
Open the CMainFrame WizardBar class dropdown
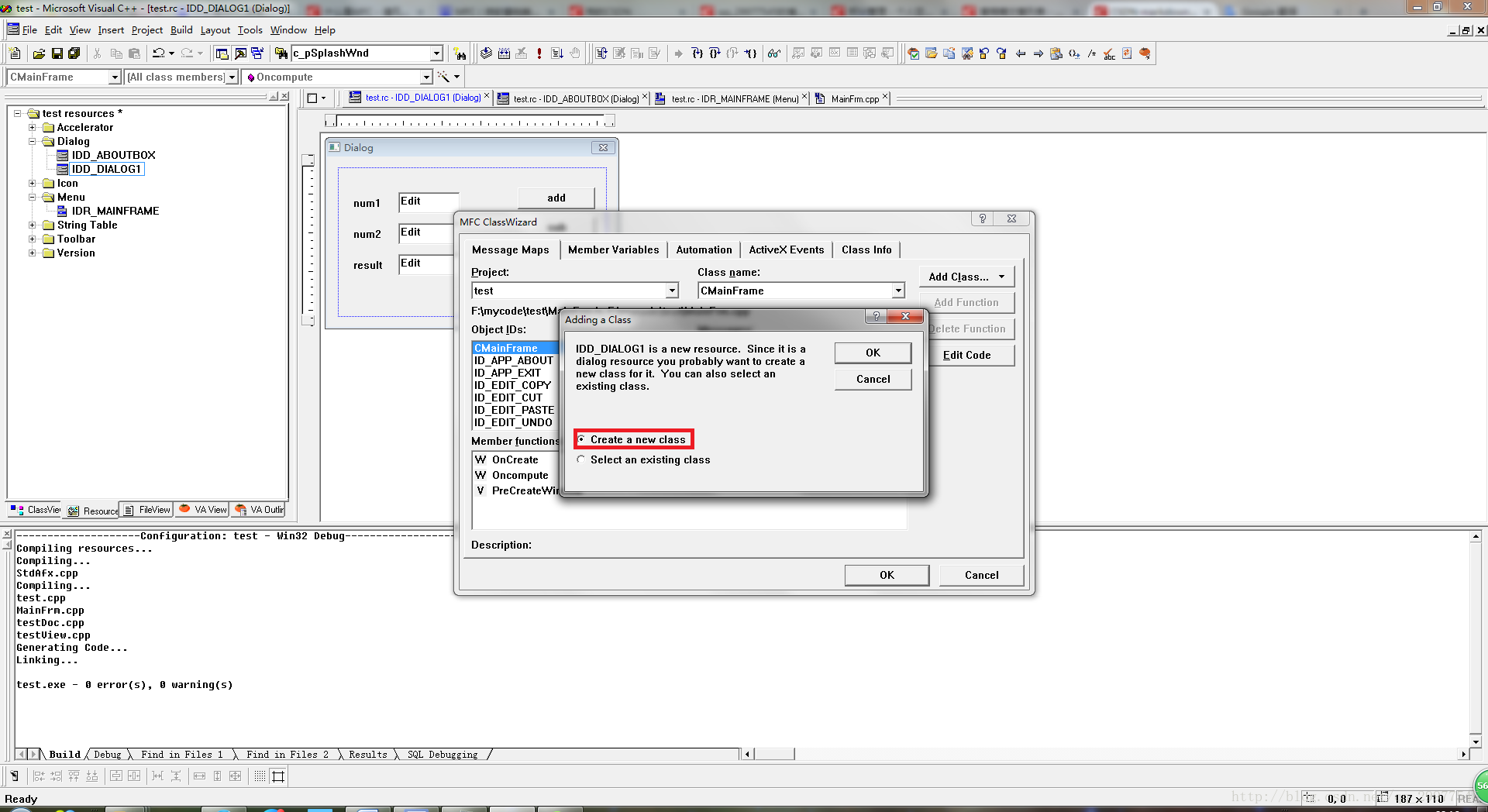click(x=115, y=77)
